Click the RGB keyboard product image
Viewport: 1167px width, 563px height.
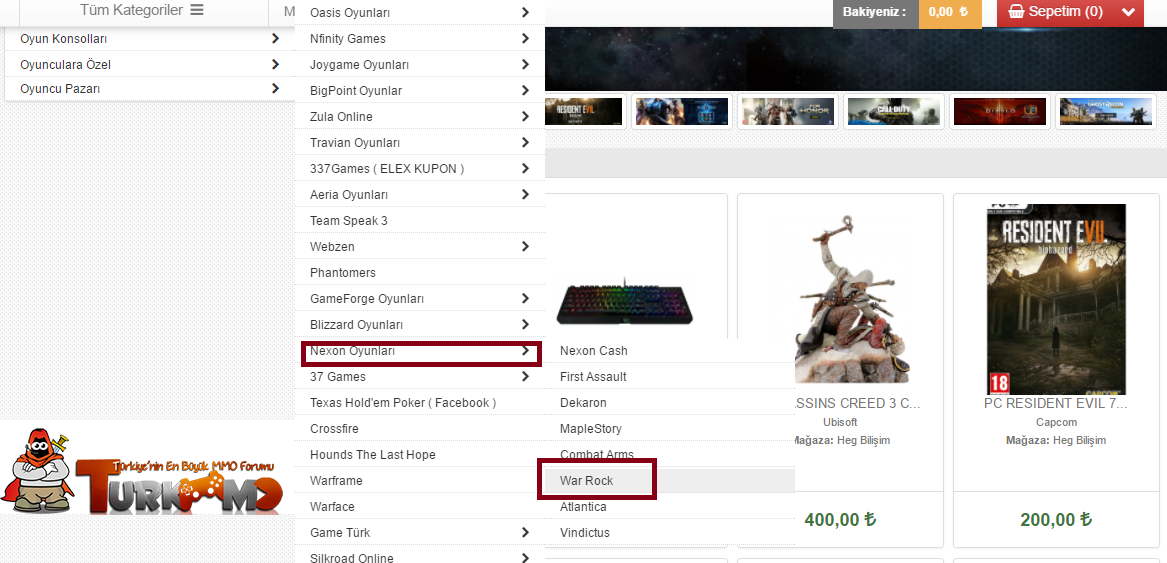(x=625, y=303)
